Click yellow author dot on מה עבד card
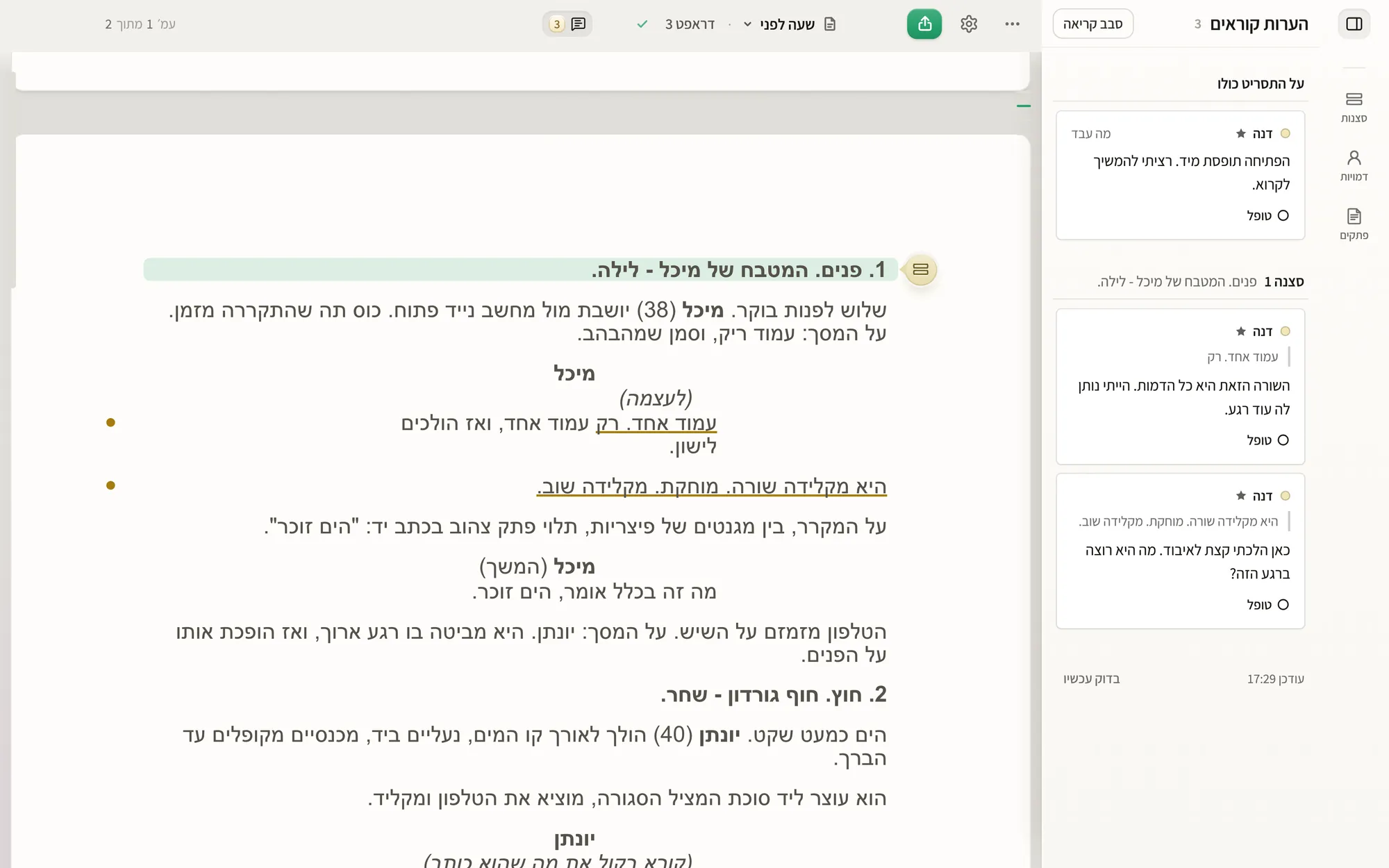The width and height of the screenshot is (1389, 868). pos(1285,133)
